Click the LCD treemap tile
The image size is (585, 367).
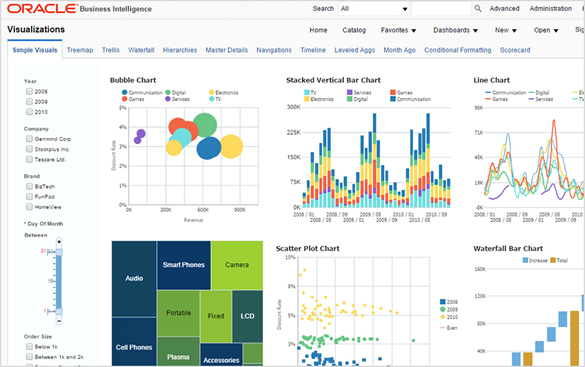[x=247, y=316]
